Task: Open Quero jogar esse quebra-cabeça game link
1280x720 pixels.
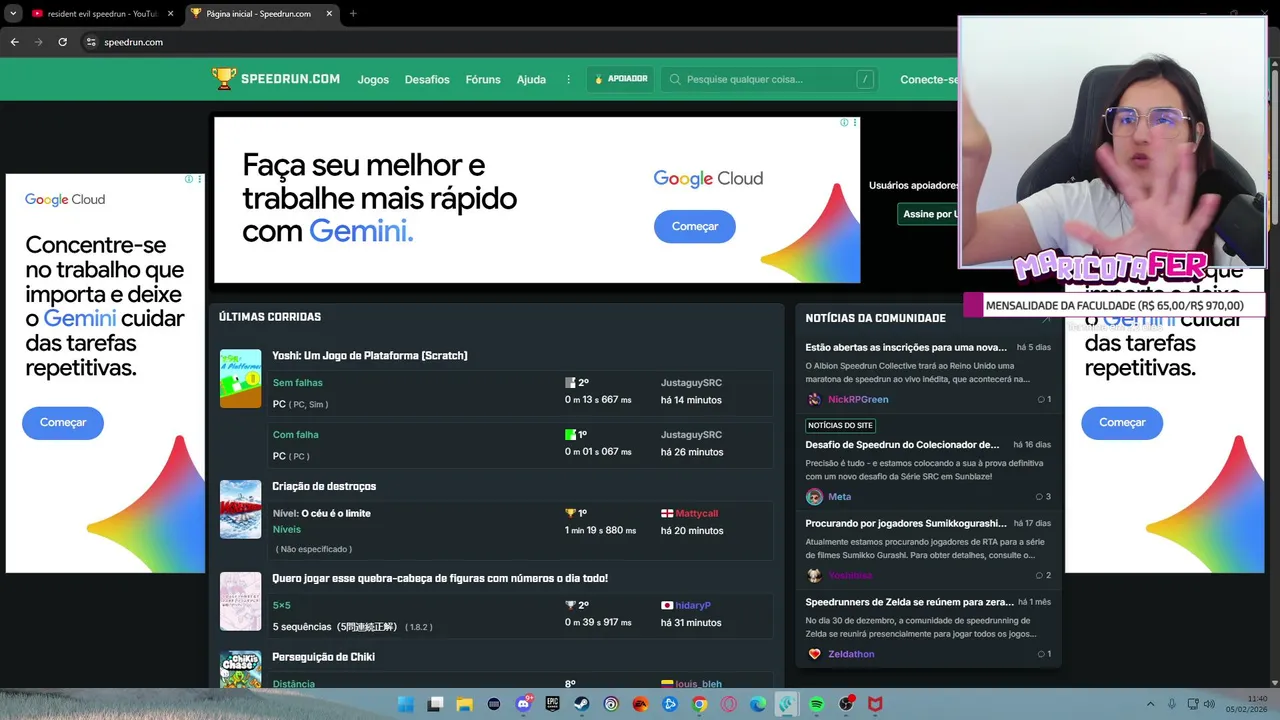Action: click(x=440, y=579)
